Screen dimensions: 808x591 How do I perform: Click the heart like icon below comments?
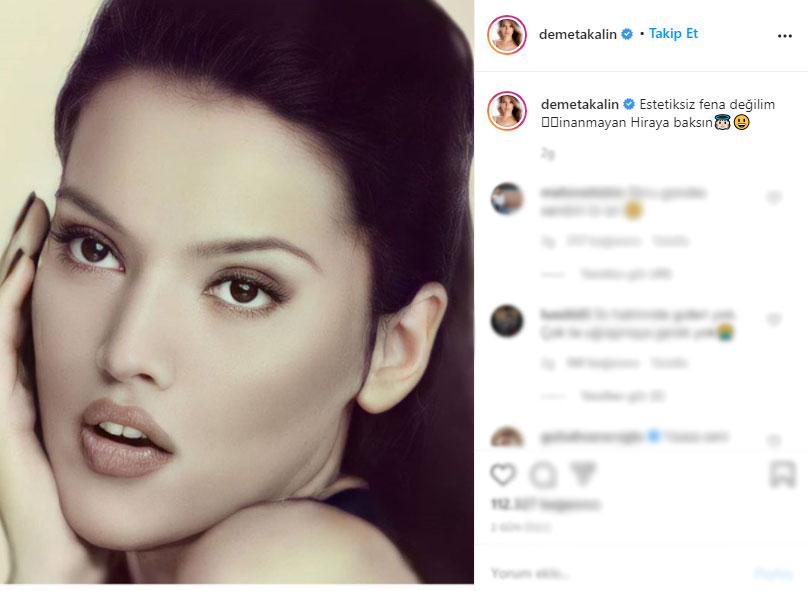click(503, 474)
